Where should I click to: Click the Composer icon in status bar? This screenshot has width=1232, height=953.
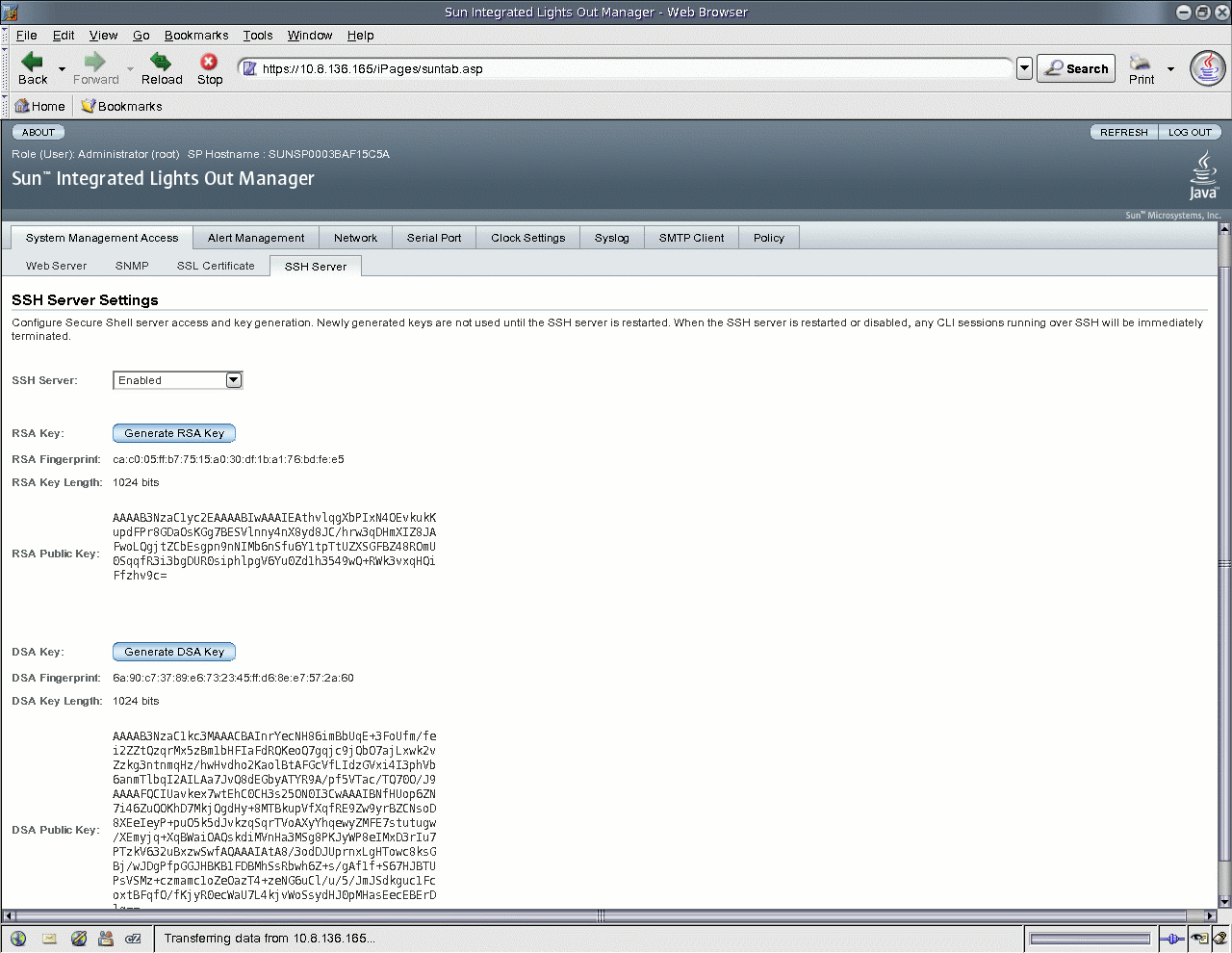[x=79, y=939]
